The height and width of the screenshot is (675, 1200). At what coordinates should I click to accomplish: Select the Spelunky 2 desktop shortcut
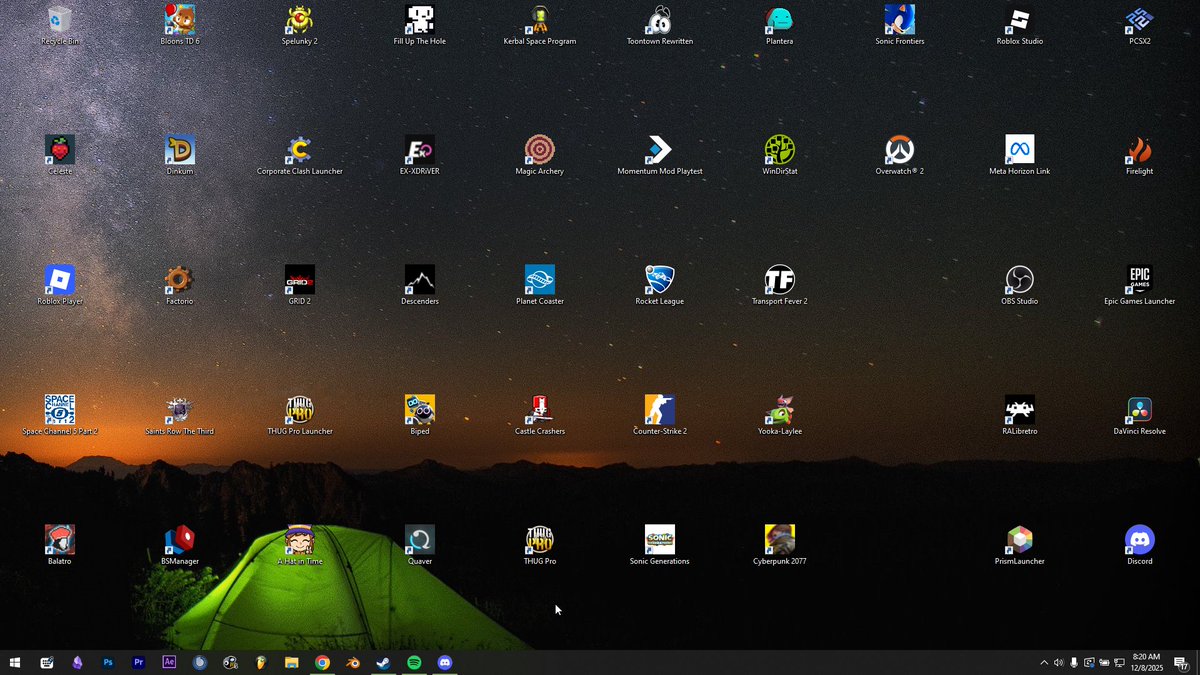pyautogui.click(x=300, y=25)
